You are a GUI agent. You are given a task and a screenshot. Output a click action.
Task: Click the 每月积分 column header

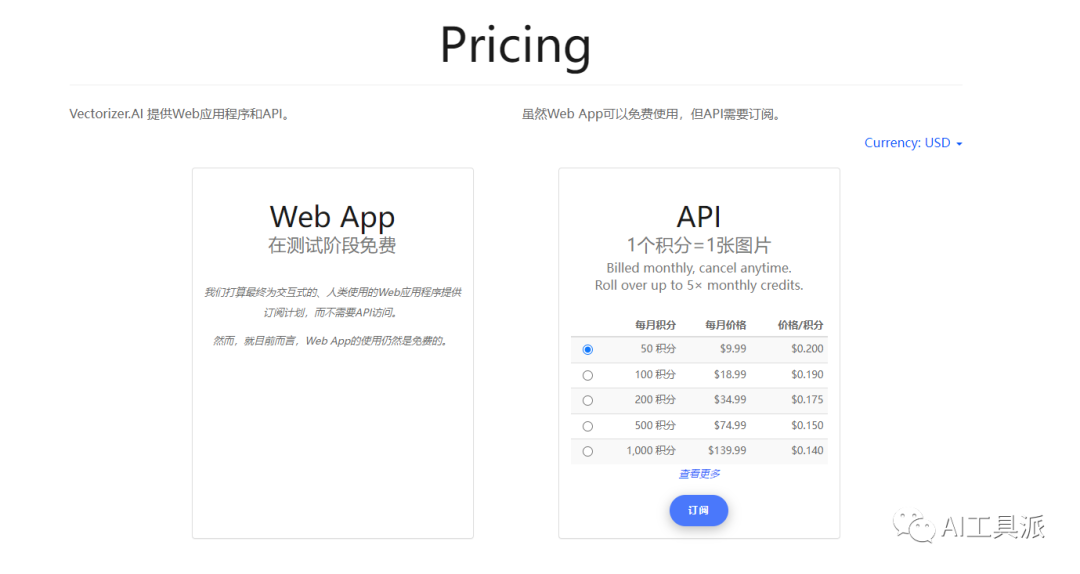(x=655, y=325)
